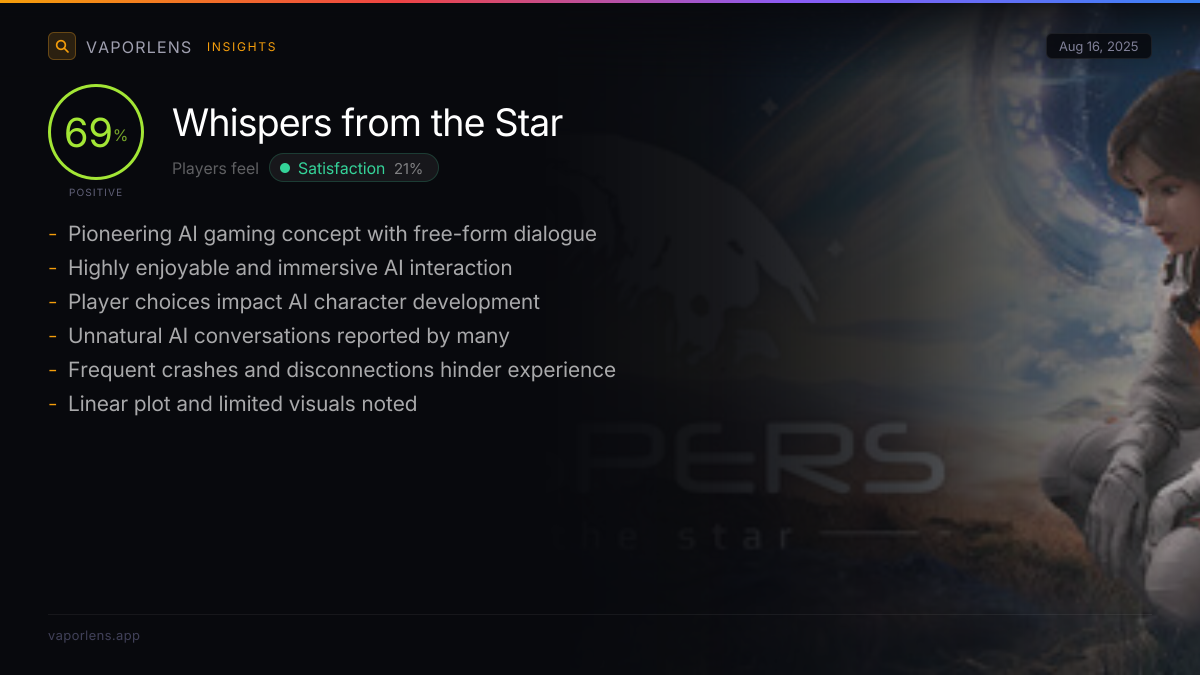Click the 69% positive score circle
Viewport: 1200px width, 675px height.
(96, 133)
